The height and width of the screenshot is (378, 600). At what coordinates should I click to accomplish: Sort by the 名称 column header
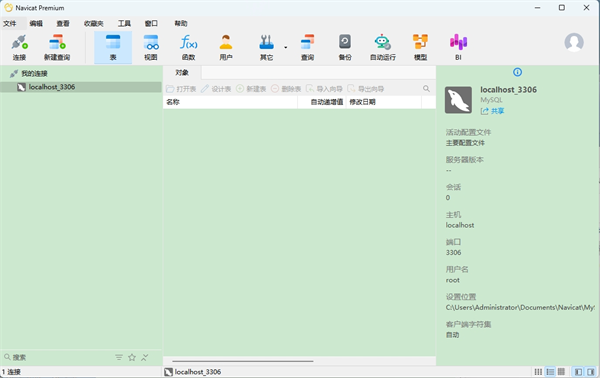coord(230,102)
